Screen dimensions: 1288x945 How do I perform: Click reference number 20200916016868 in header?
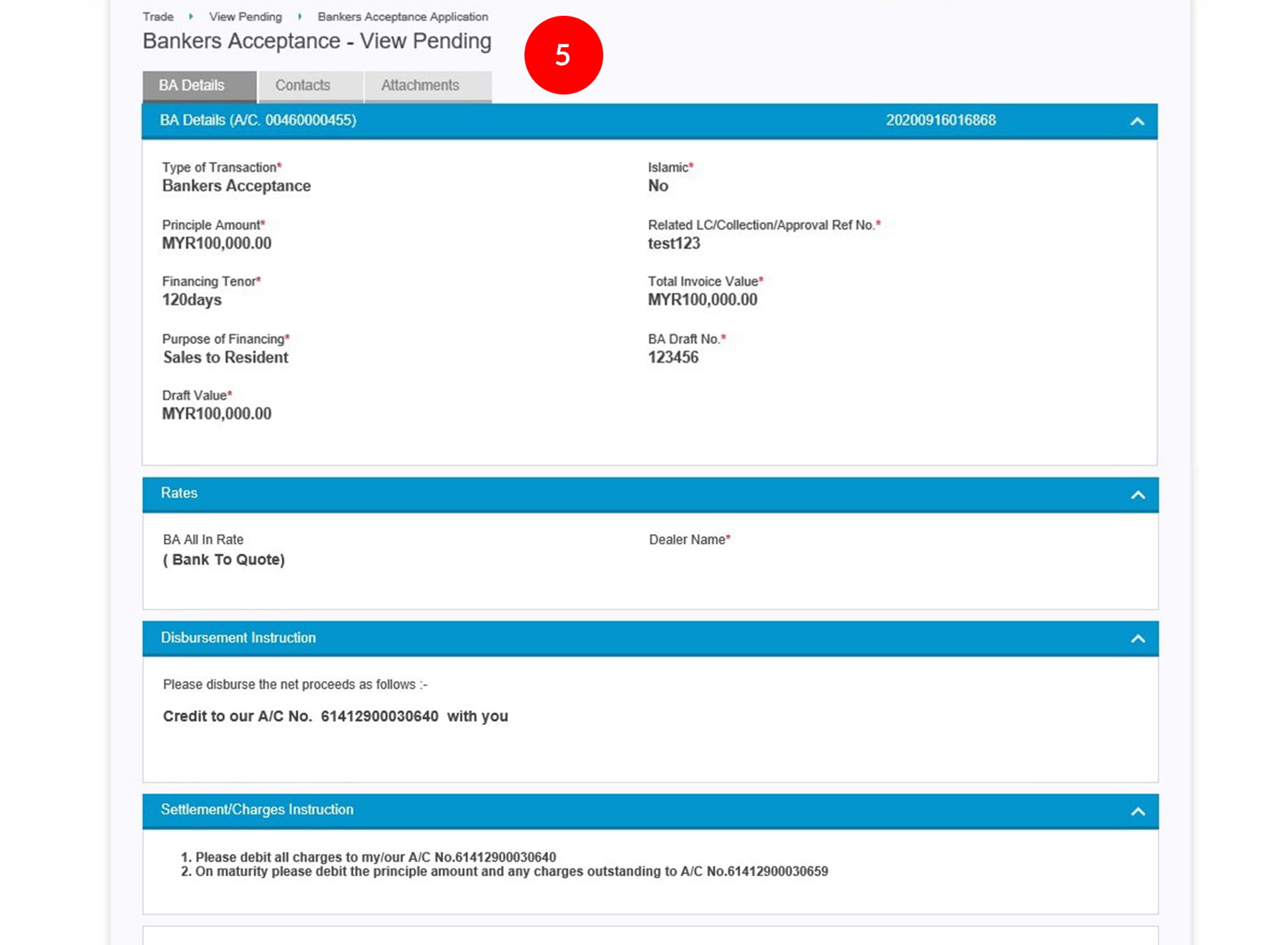940,120
